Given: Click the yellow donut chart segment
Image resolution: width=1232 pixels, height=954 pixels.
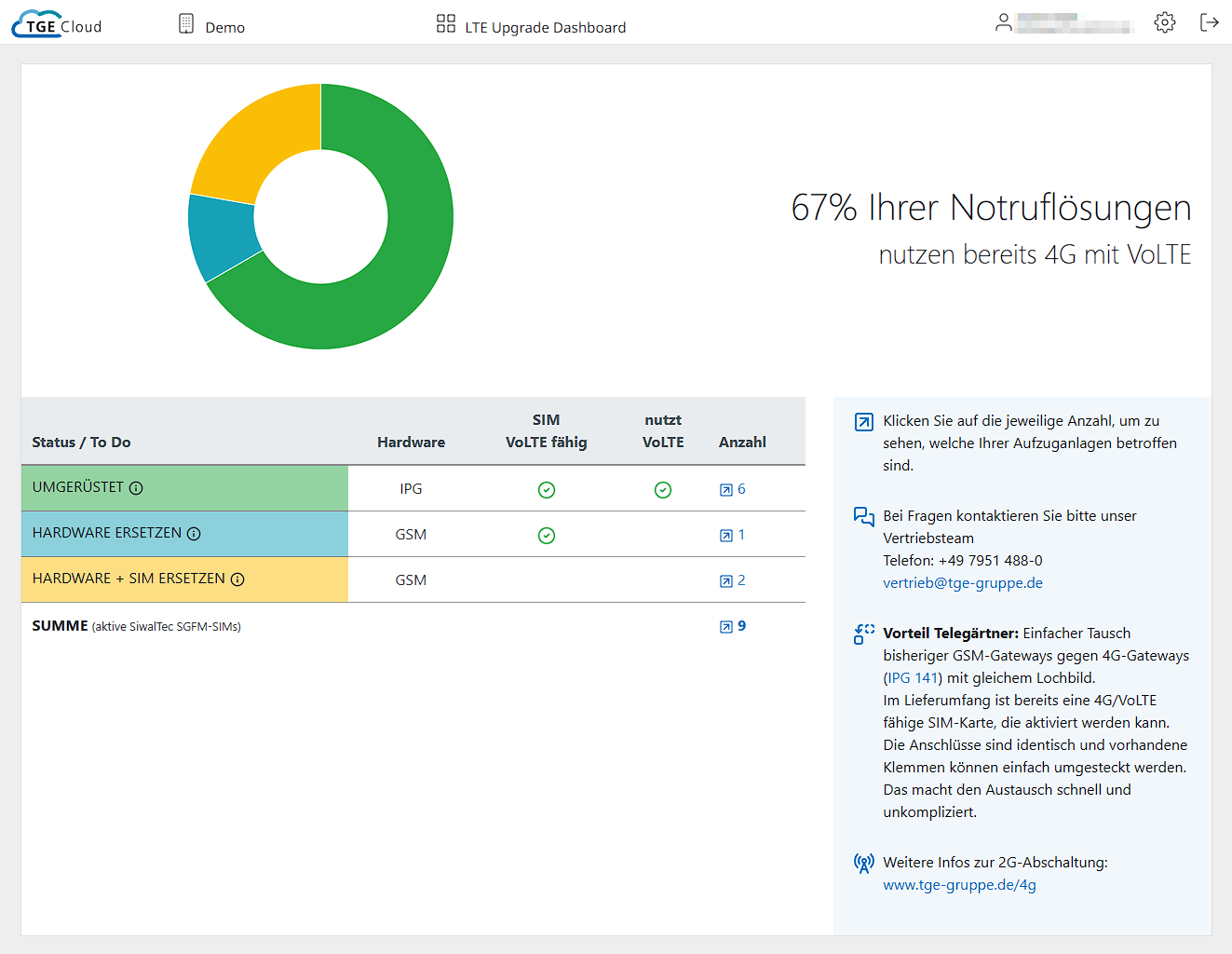Looking at the screenshot, I should click(x=242, y=140).
